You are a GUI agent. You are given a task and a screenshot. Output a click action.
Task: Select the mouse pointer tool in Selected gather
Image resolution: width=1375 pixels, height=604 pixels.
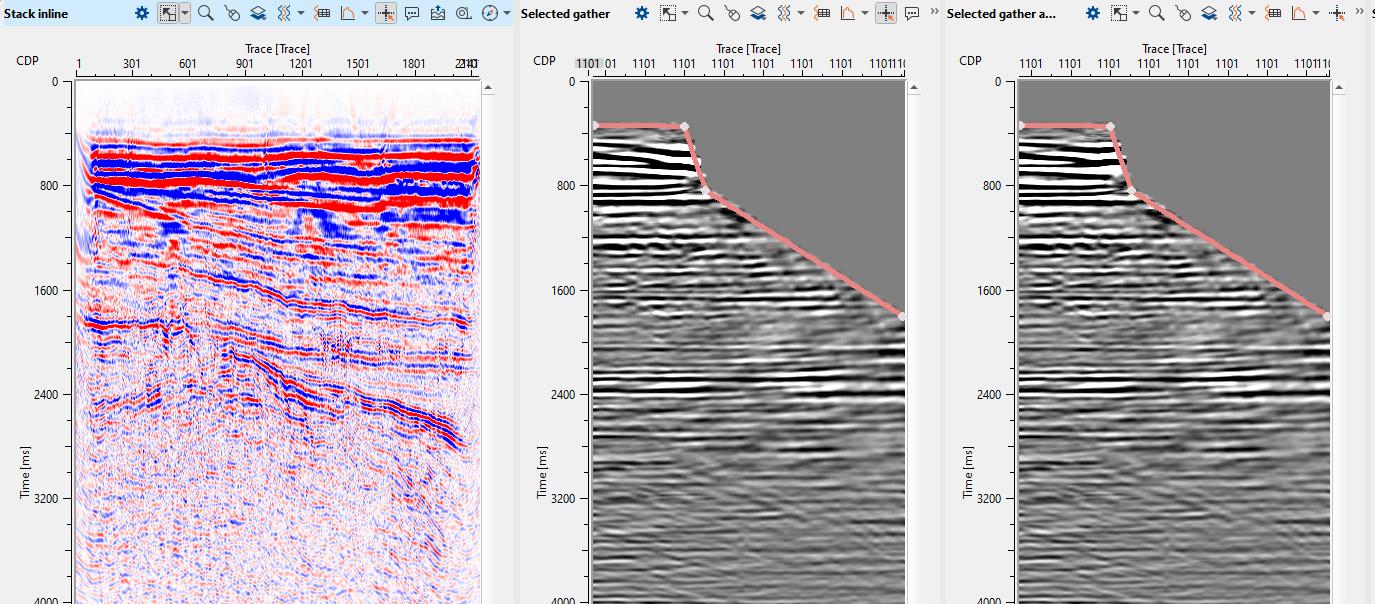point(732,13)
